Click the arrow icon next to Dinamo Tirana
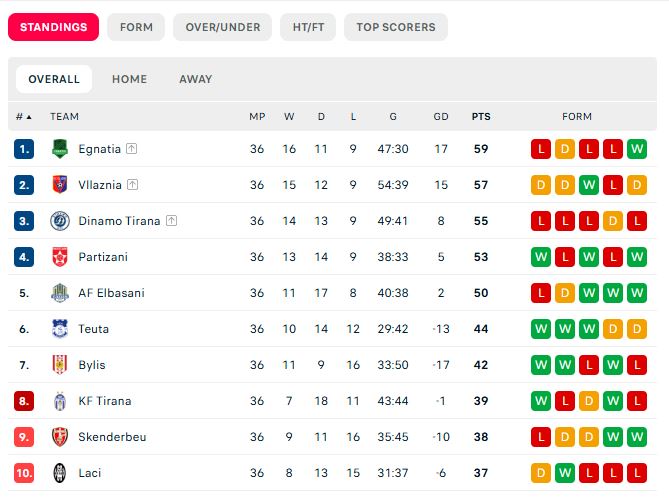Viewport: 669px width, 499px height. (172, 221)
